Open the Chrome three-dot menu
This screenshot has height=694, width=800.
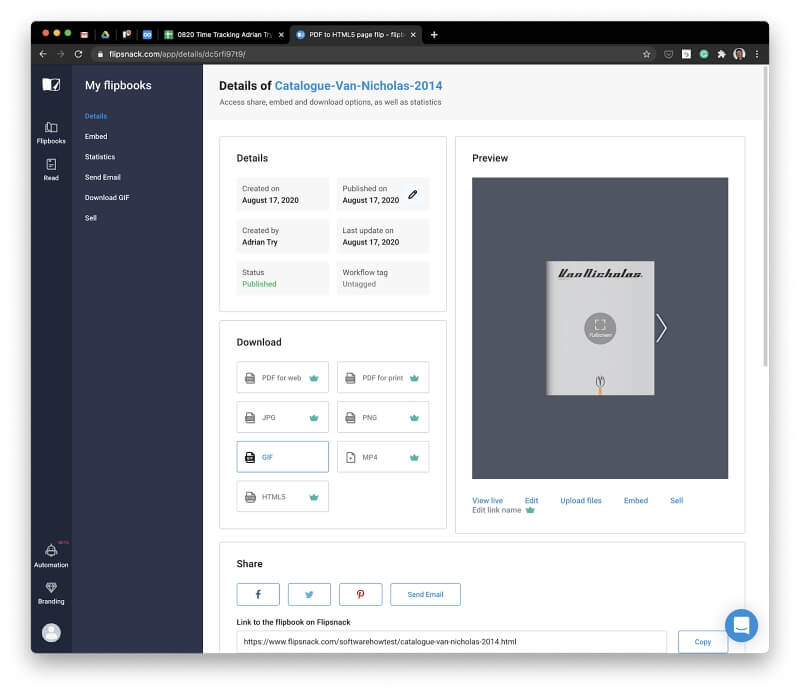click(x=757, y=54)
